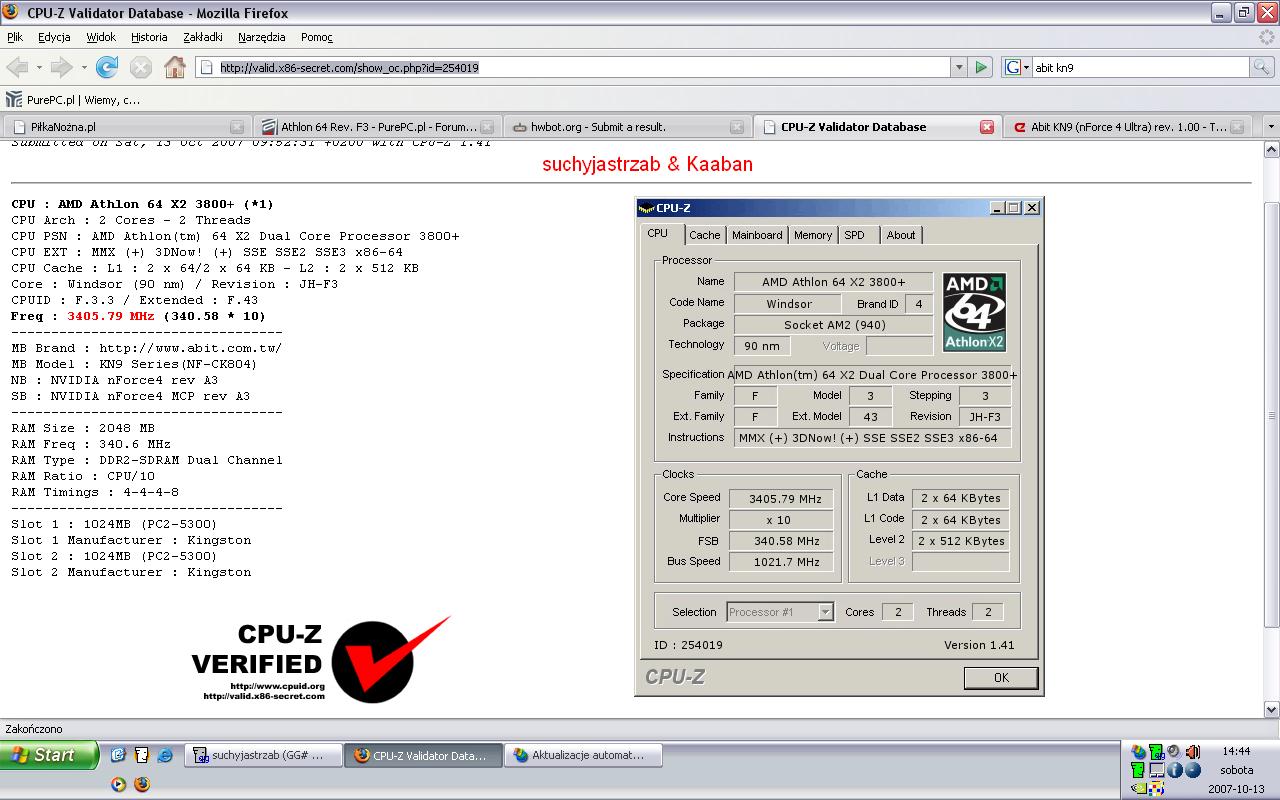Open the first Quick Launch icon next to Start

tap(118, 755)
